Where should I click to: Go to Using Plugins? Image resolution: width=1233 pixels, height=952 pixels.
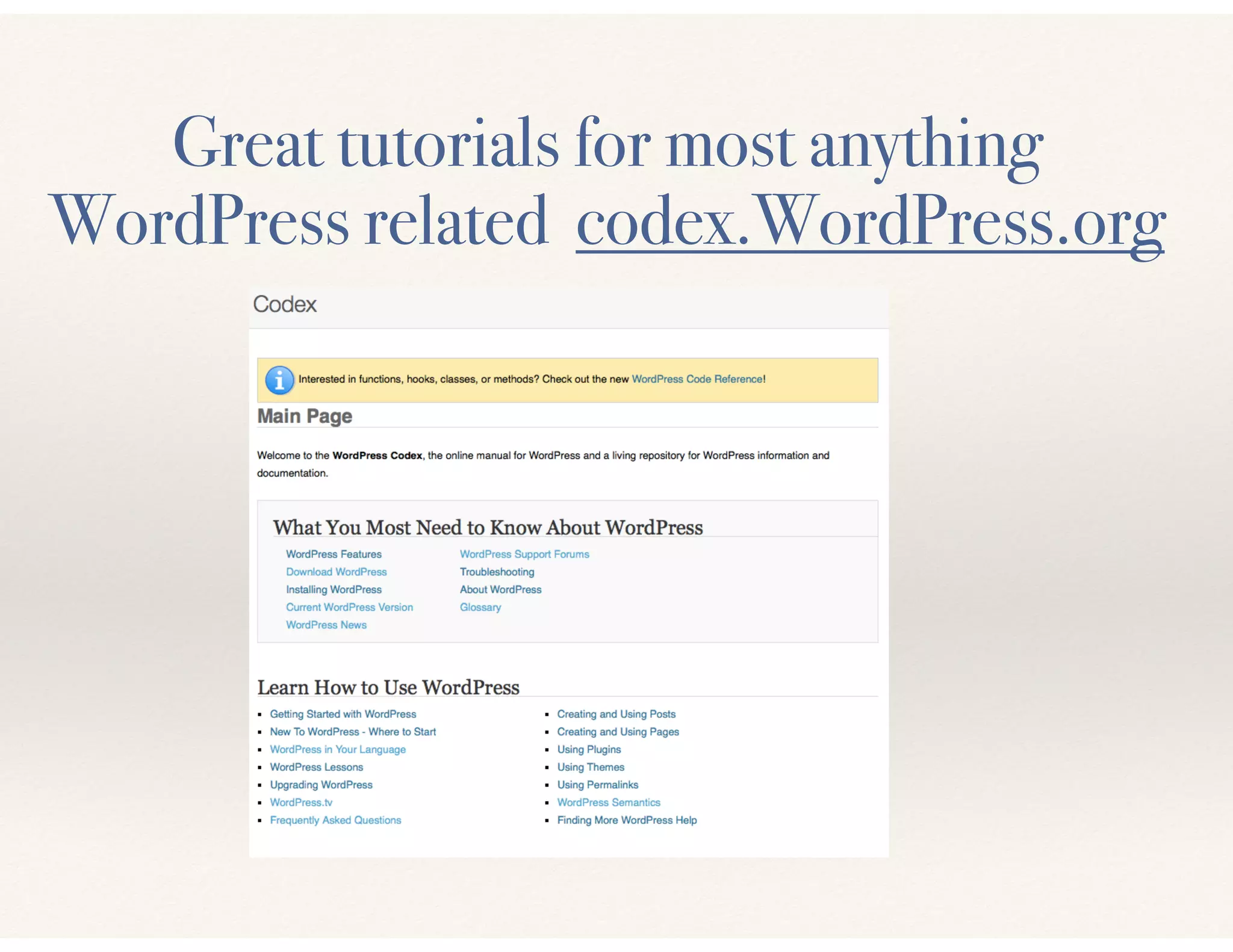589,749
